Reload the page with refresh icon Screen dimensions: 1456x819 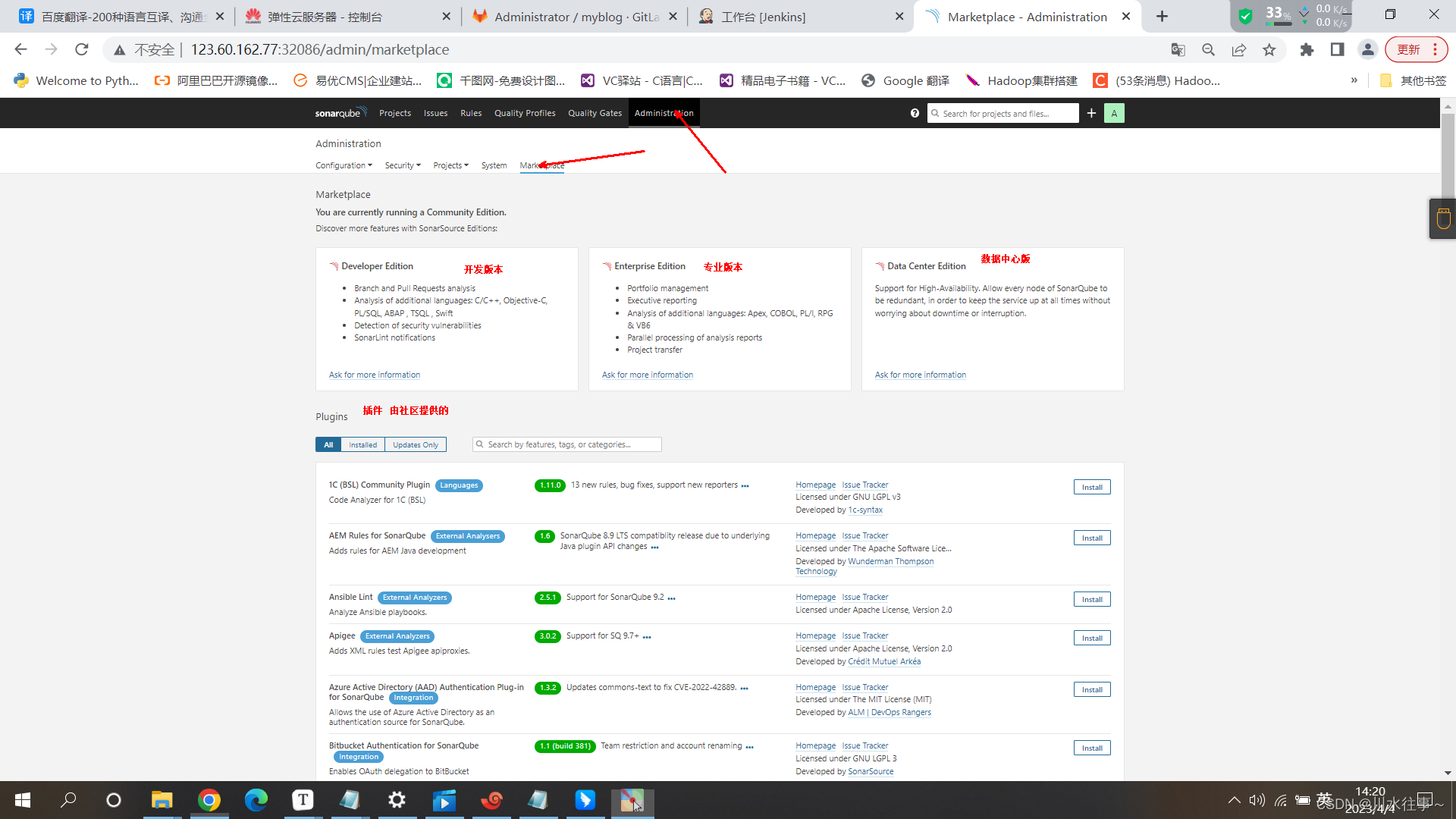pyautogui.click(x=82, y=50)
